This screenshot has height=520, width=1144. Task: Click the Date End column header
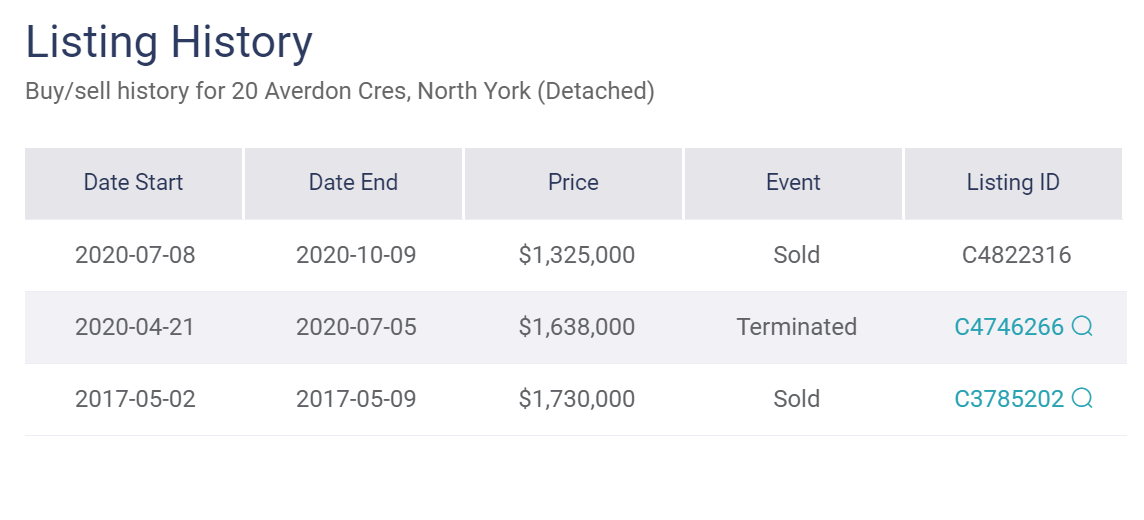(x=353, y=183)
